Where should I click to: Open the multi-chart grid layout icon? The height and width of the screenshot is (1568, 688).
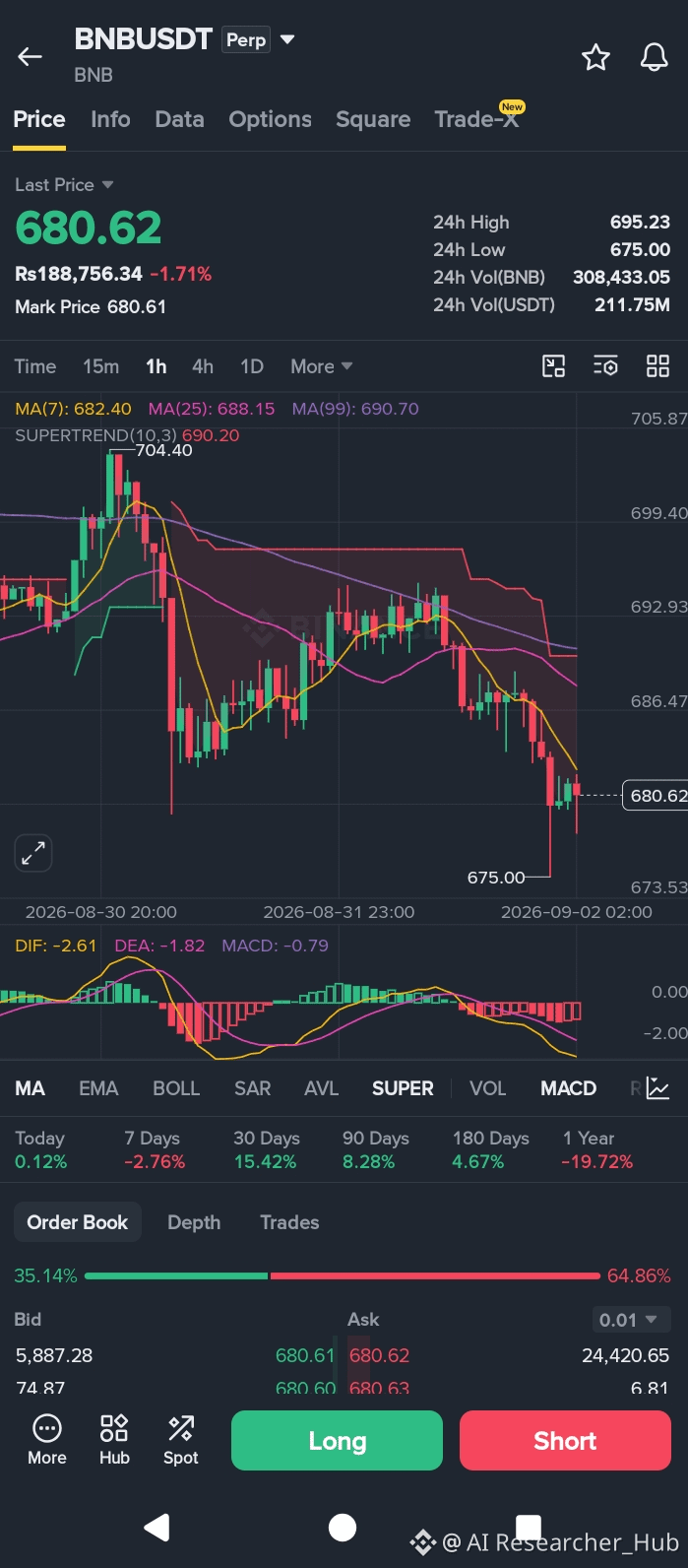click(x=657, y=366)
